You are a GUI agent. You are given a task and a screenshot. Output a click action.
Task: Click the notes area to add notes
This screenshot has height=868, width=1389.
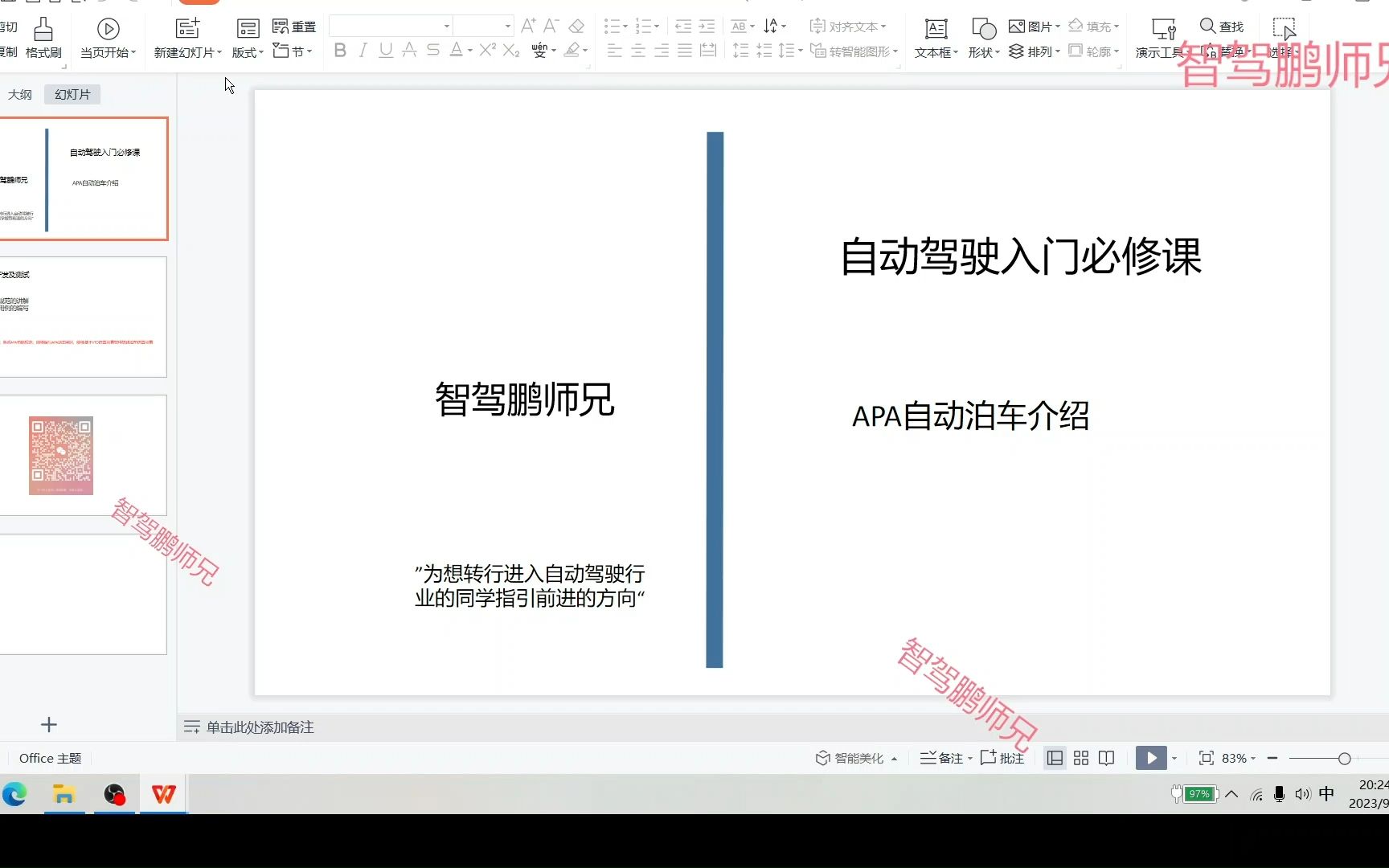point(260,727)
